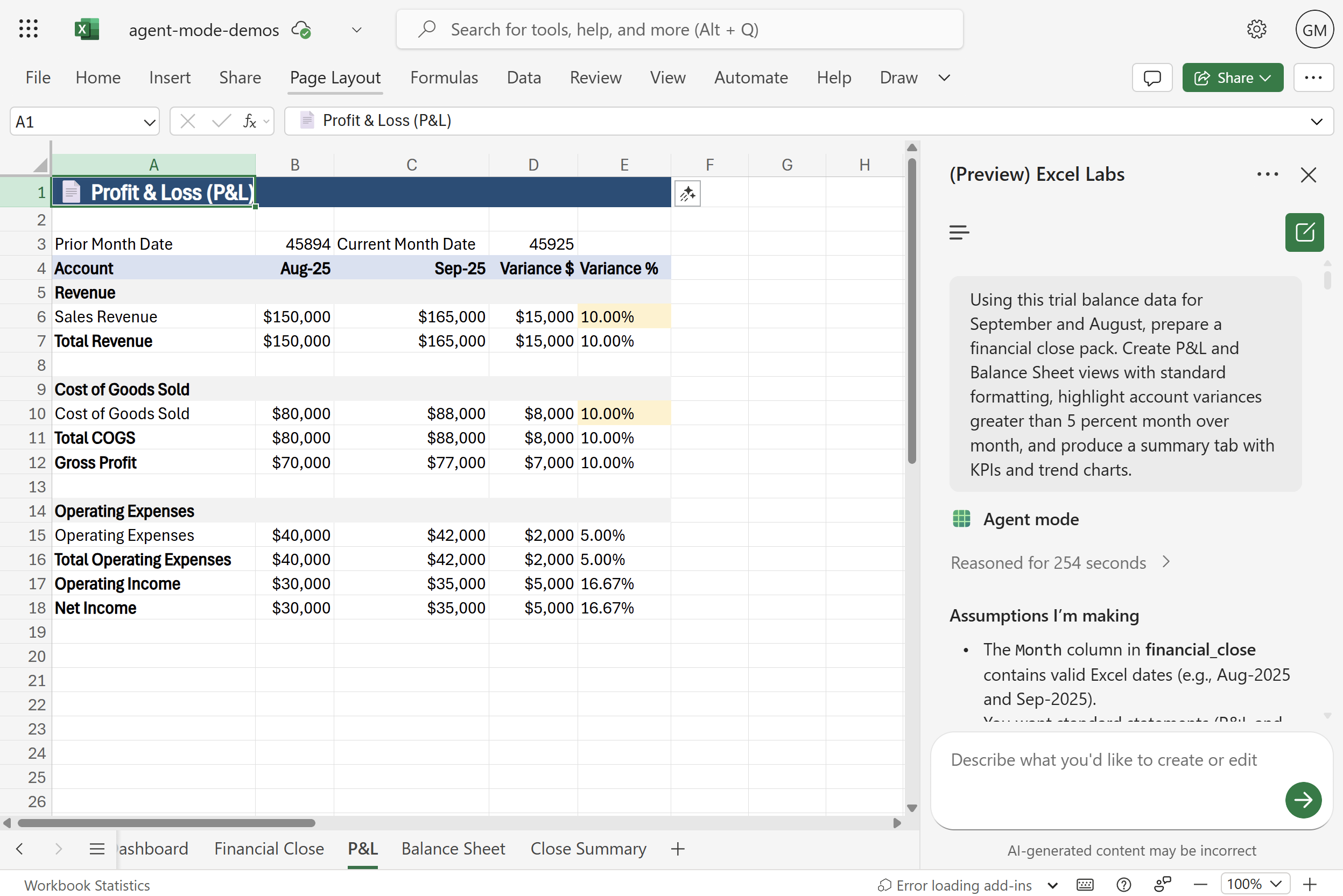Open the Formulas ribbon tab
This screenshot has height=896, width=1343.
(444, 77)
